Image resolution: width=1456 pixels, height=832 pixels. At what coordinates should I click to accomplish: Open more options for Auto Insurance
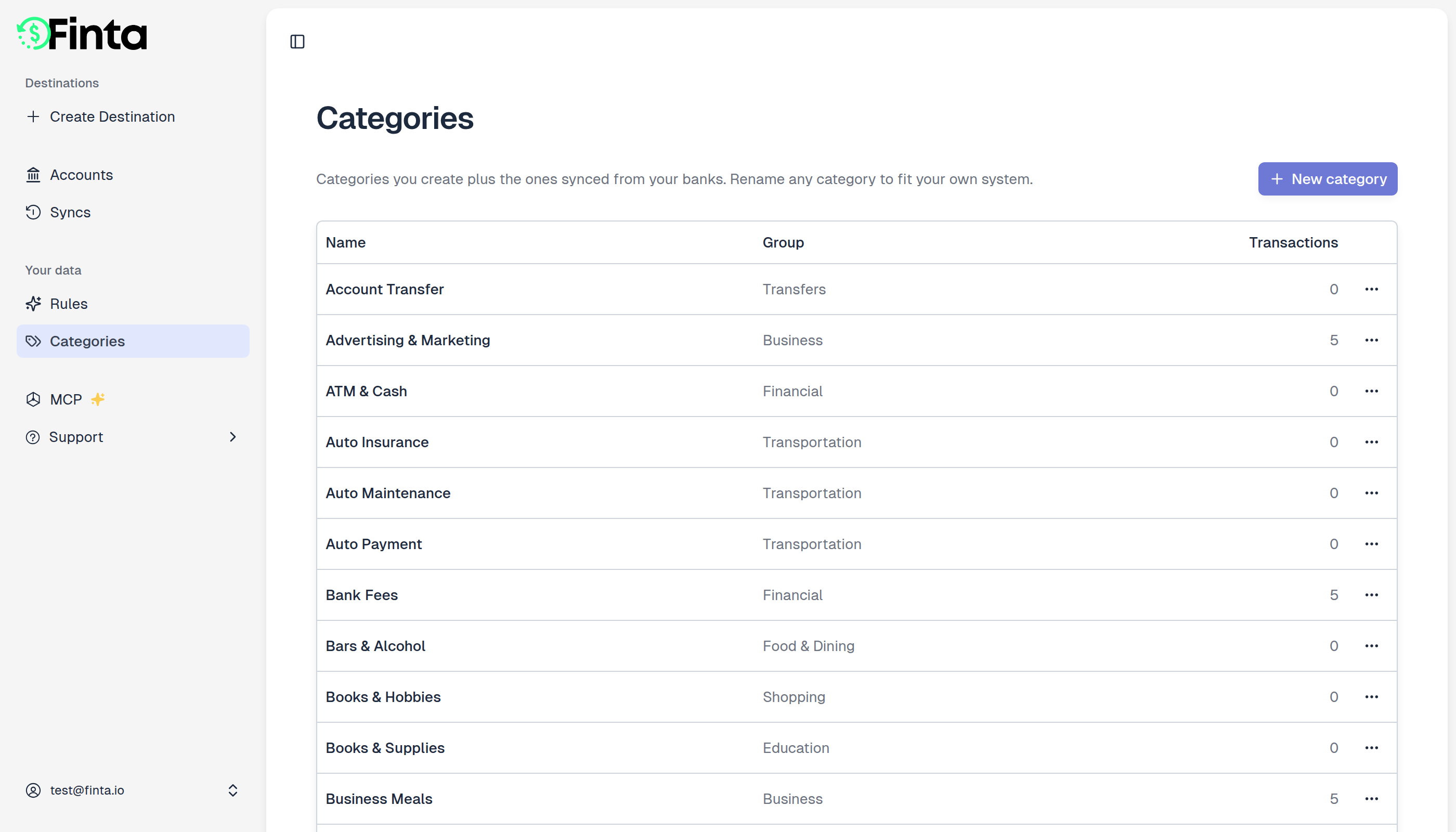(x=1371, y=441)
